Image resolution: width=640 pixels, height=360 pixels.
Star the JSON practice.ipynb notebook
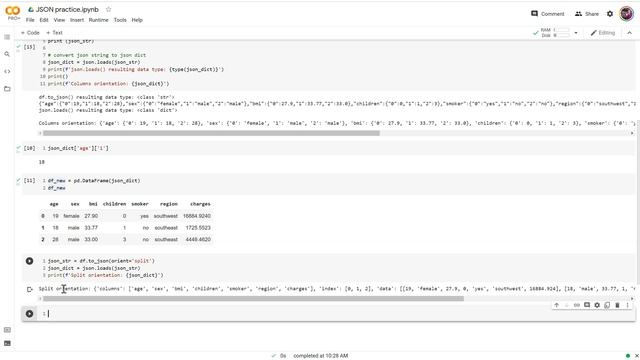(x=108, y=9)
